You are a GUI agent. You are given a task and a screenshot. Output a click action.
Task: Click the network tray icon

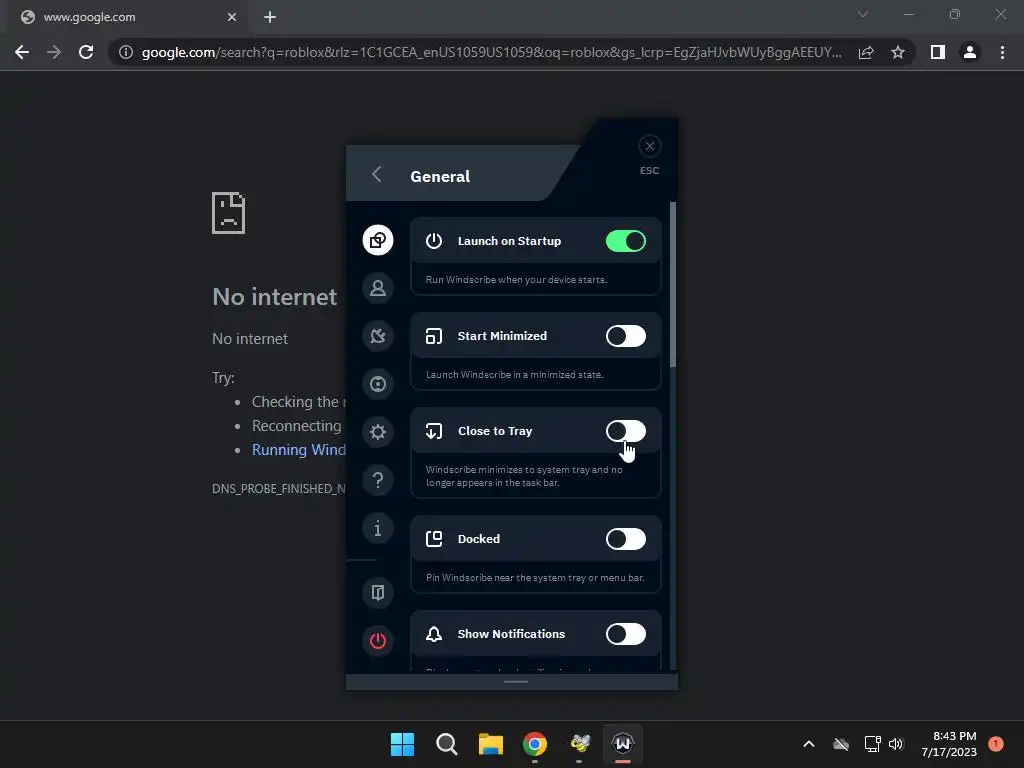coord(872,744)
